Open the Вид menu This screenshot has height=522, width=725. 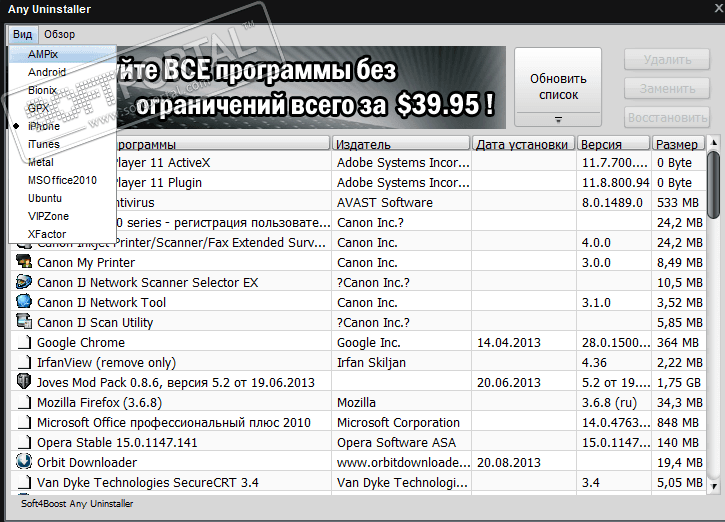(x=22, y=34)
